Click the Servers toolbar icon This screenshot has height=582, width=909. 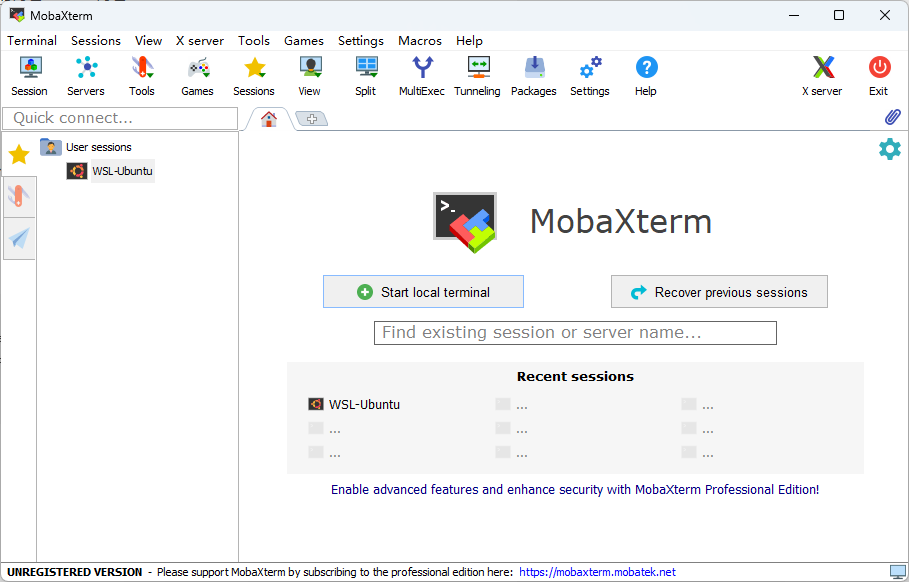coord(86,75)
